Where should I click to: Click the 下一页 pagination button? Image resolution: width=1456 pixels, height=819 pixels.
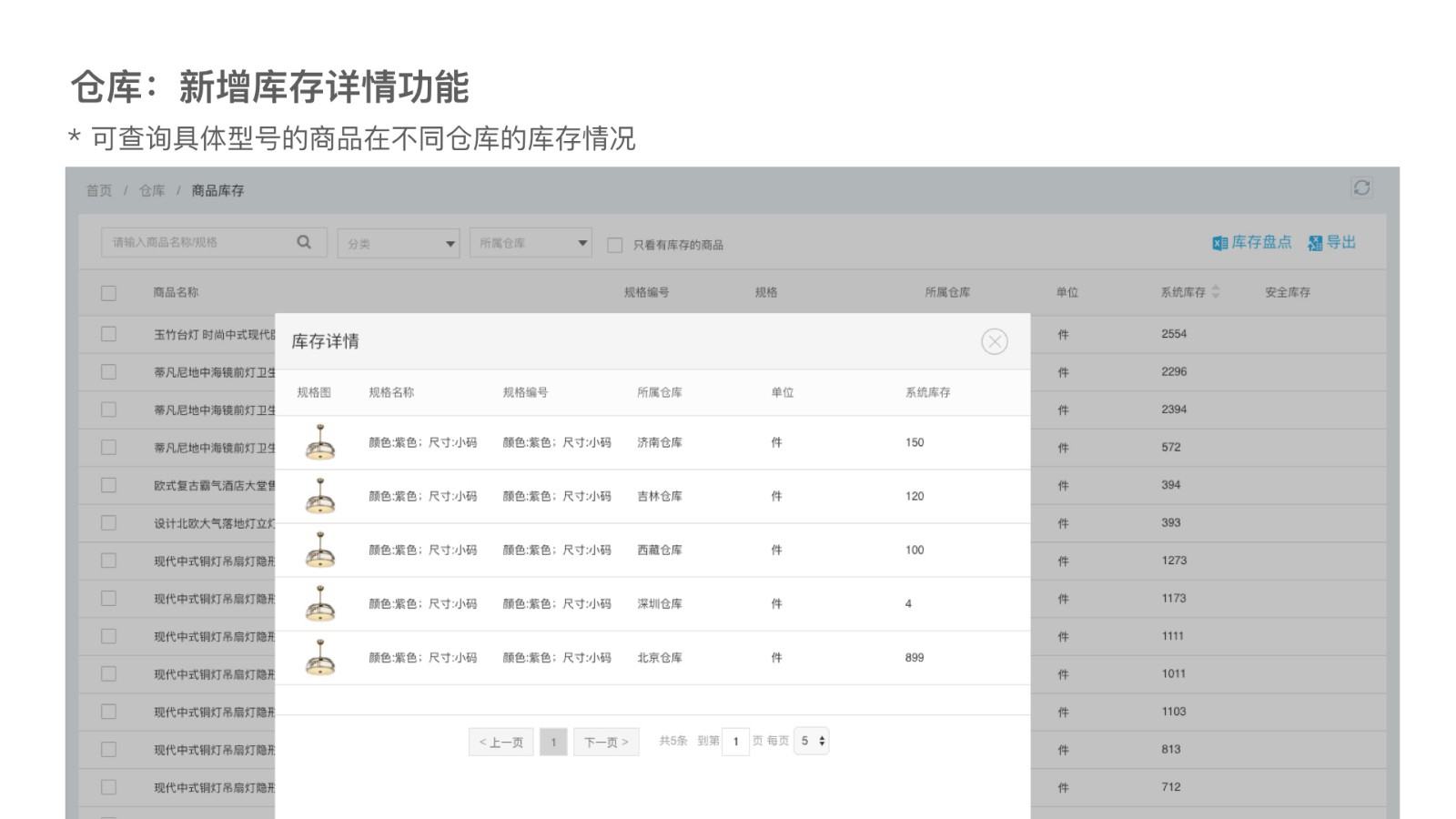(x=606, y=742)
